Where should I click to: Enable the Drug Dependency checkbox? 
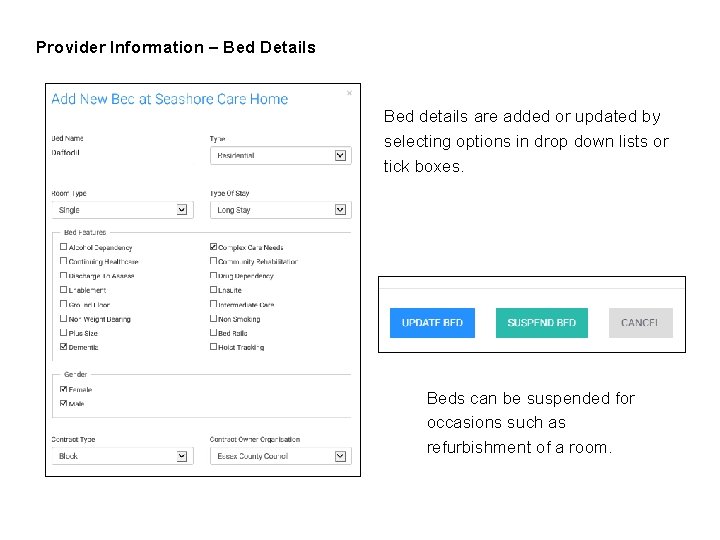pyautogui.click(x=213, y=275)
